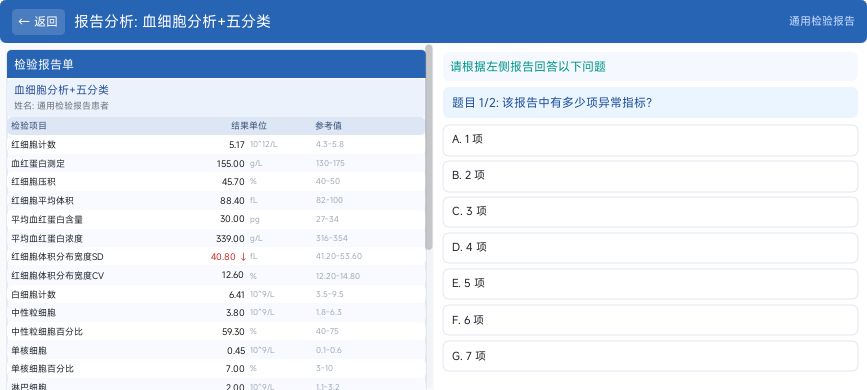The height and width of the screenshot is (390, 867).
Task: Click the 通用检验报告 label in header
Action: point(821,22)
